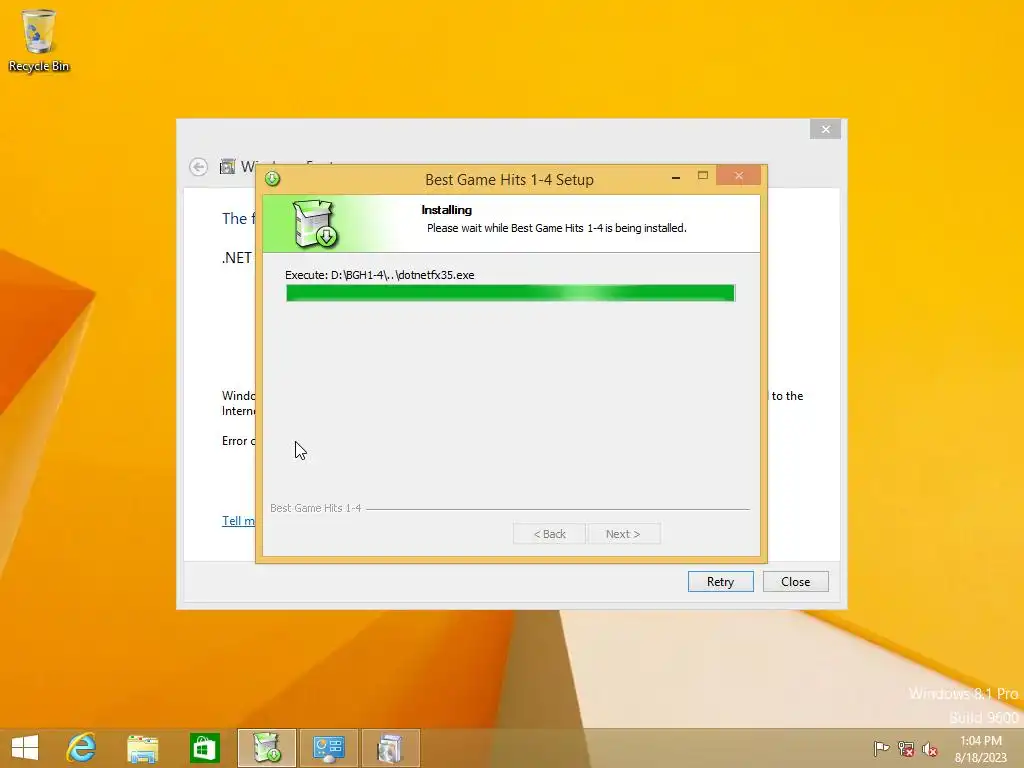Click the installer icon in setup title bar

273,178
